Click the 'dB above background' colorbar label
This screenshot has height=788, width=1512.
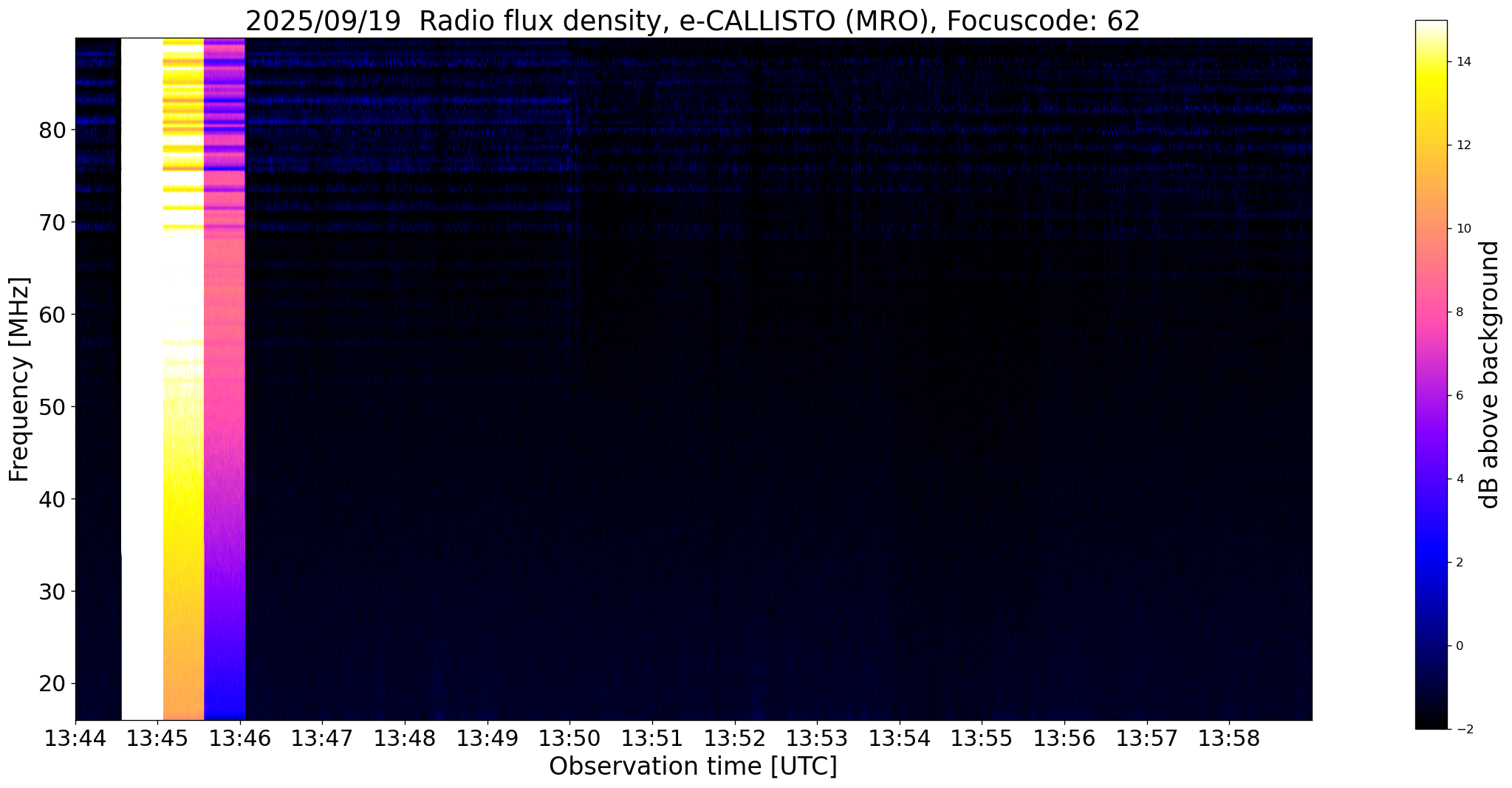coord(1489,374)
